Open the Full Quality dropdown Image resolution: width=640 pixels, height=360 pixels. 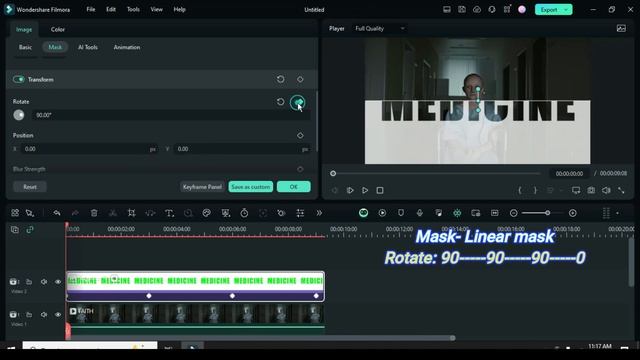(x=380, y=28)
